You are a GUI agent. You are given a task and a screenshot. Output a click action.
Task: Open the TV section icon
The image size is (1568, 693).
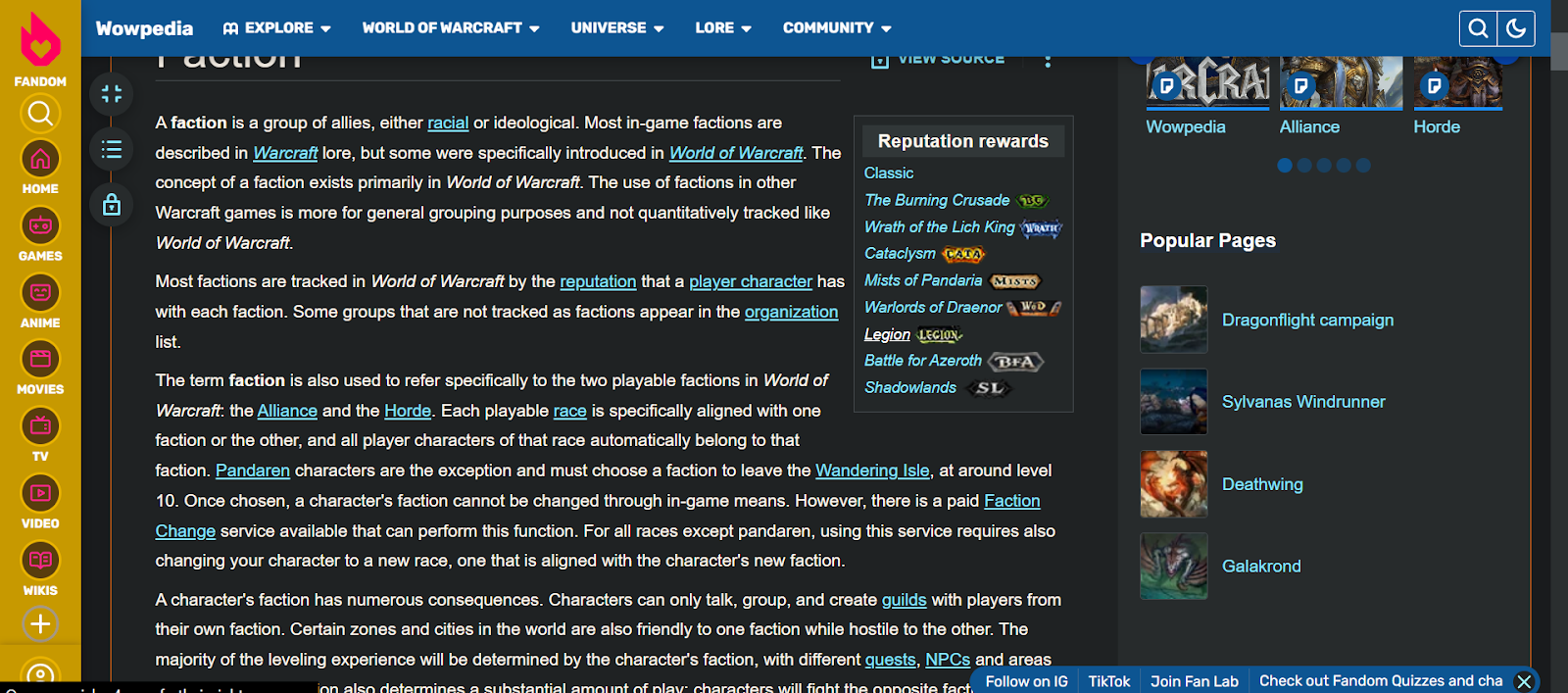pos(40,425)
